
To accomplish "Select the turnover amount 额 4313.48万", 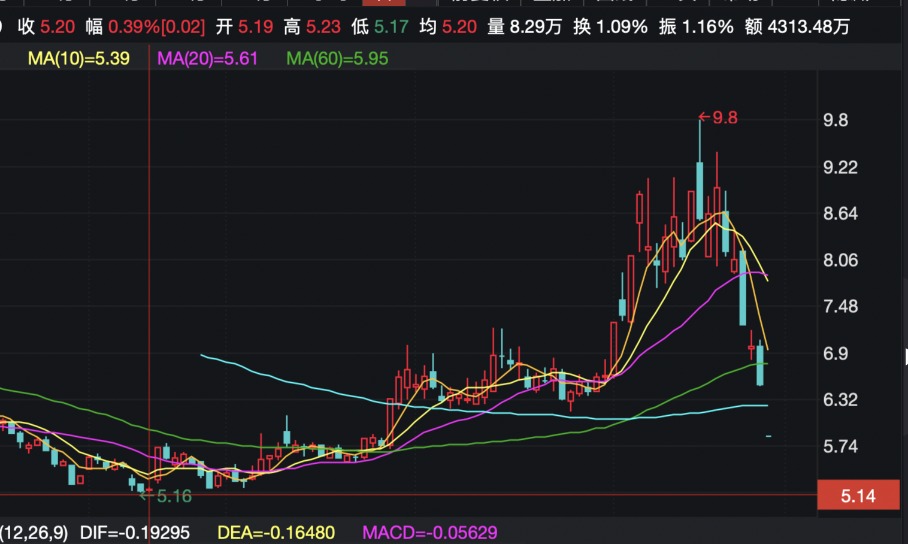I will tap(797, 27).
